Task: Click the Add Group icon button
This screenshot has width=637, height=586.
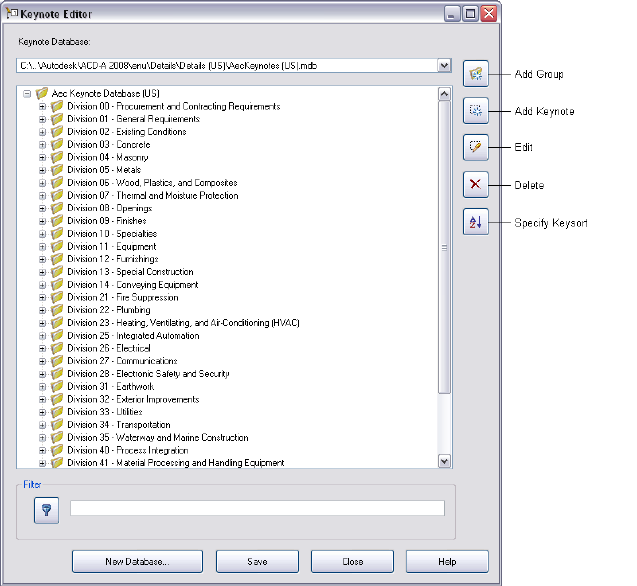Action: tap(475, 74)
